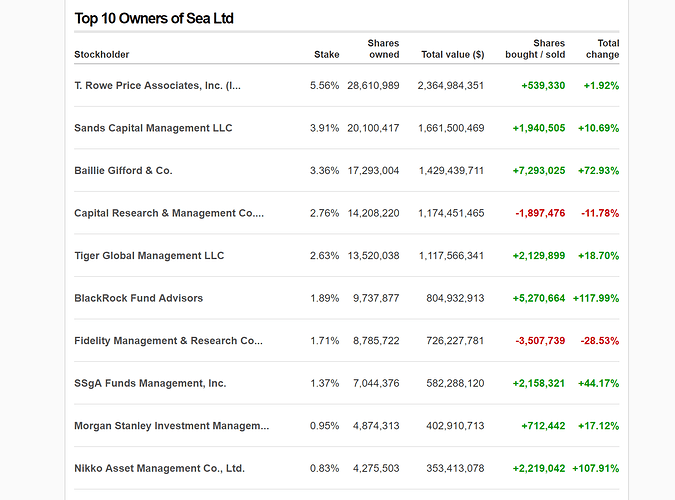Click the Stockholder column header
The height and width of the screenshot is (500, 675).
click(102, 55)
